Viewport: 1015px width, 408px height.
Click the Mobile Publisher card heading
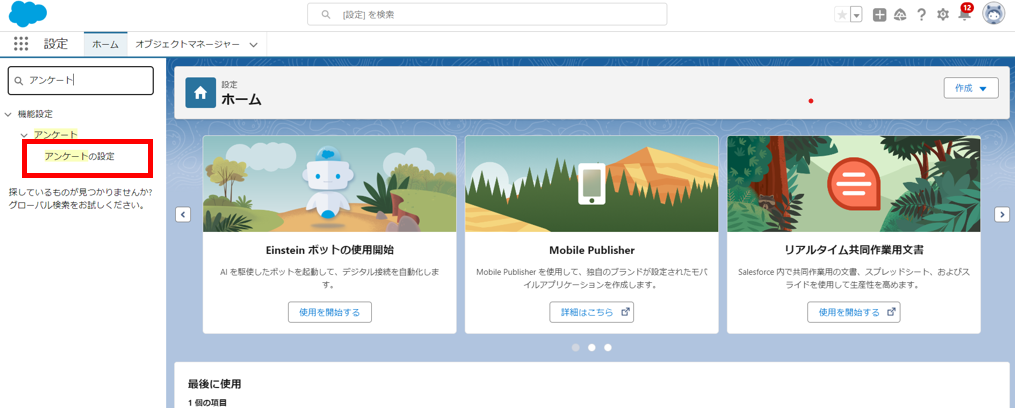tap(592, 250)
